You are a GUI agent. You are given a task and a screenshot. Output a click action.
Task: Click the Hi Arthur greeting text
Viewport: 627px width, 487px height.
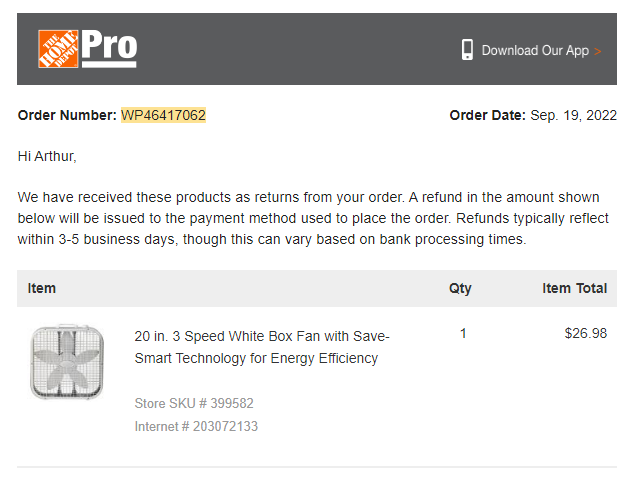(x=47, y=156)
